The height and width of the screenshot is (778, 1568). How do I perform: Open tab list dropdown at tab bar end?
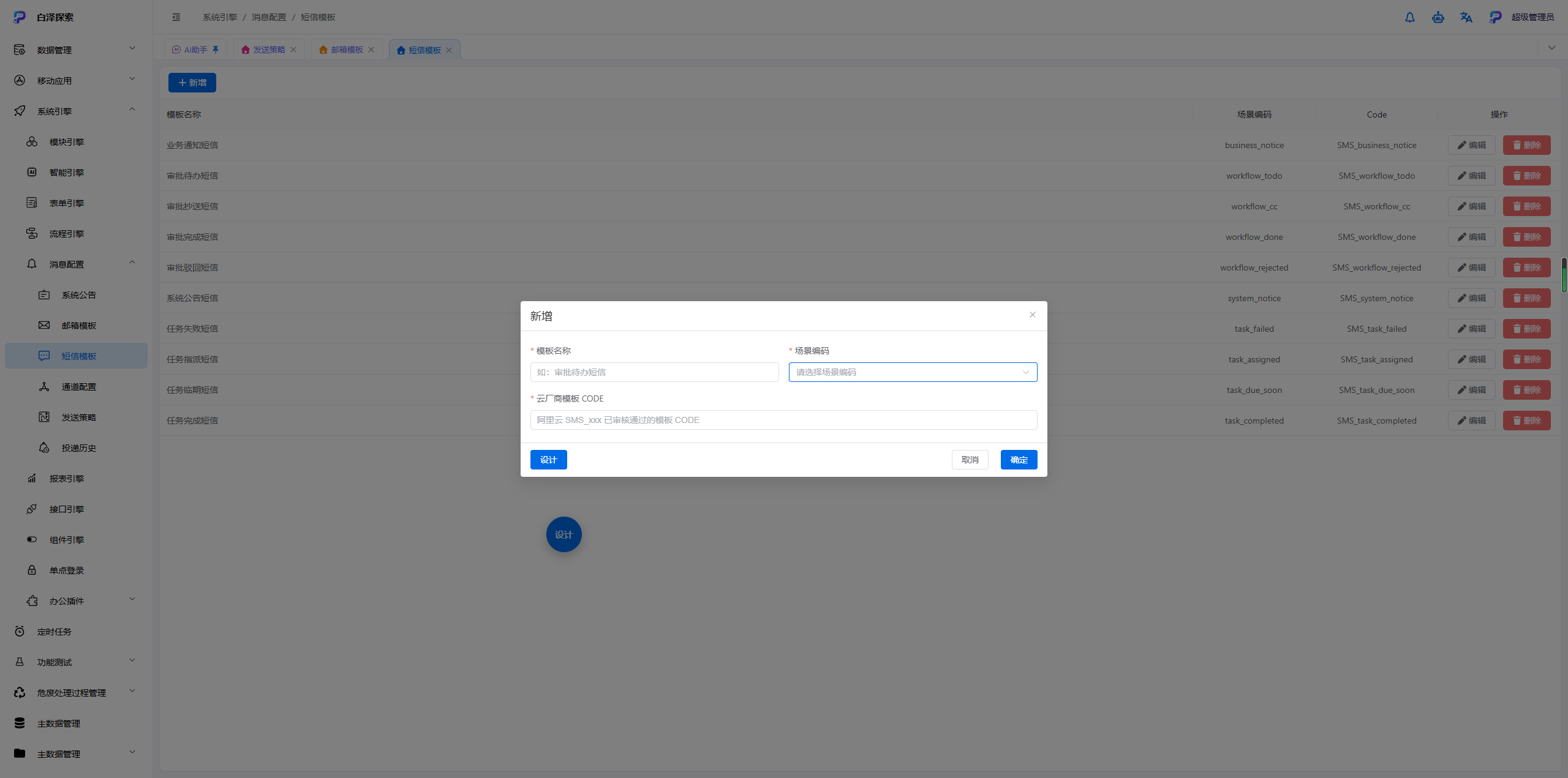(x=1551, y=48)
